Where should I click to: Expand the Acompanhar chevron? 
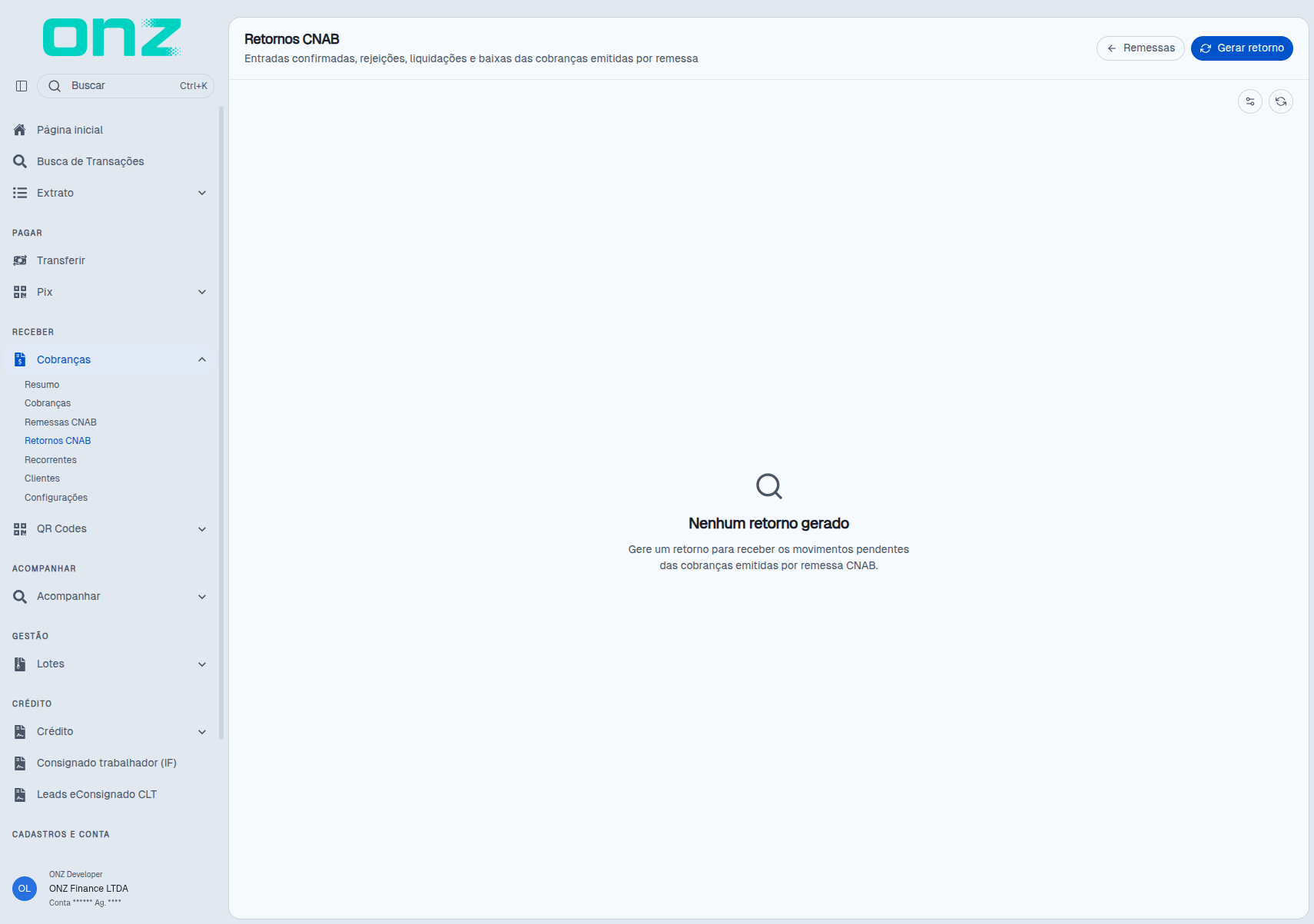(202, 596)
